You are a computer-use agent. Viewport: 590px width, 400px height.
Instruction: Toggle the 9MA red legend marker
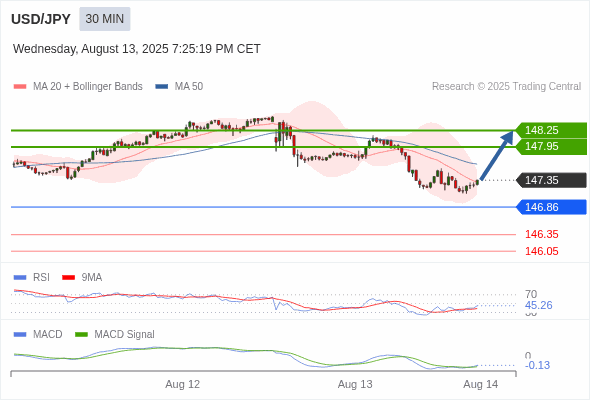click(x=68, y=278)
